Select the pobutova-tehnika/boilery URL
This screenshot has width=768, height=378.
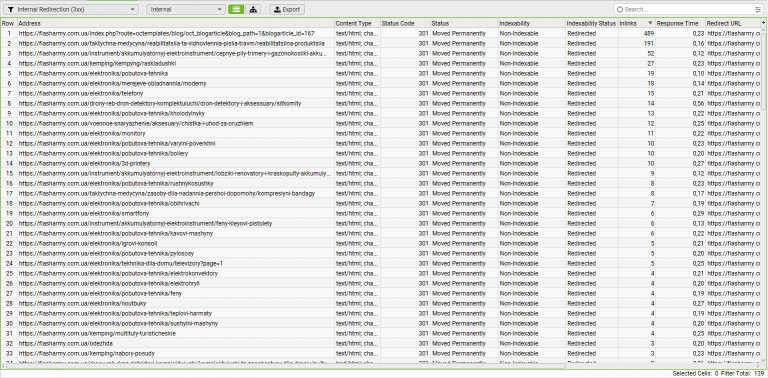(103, 153)
